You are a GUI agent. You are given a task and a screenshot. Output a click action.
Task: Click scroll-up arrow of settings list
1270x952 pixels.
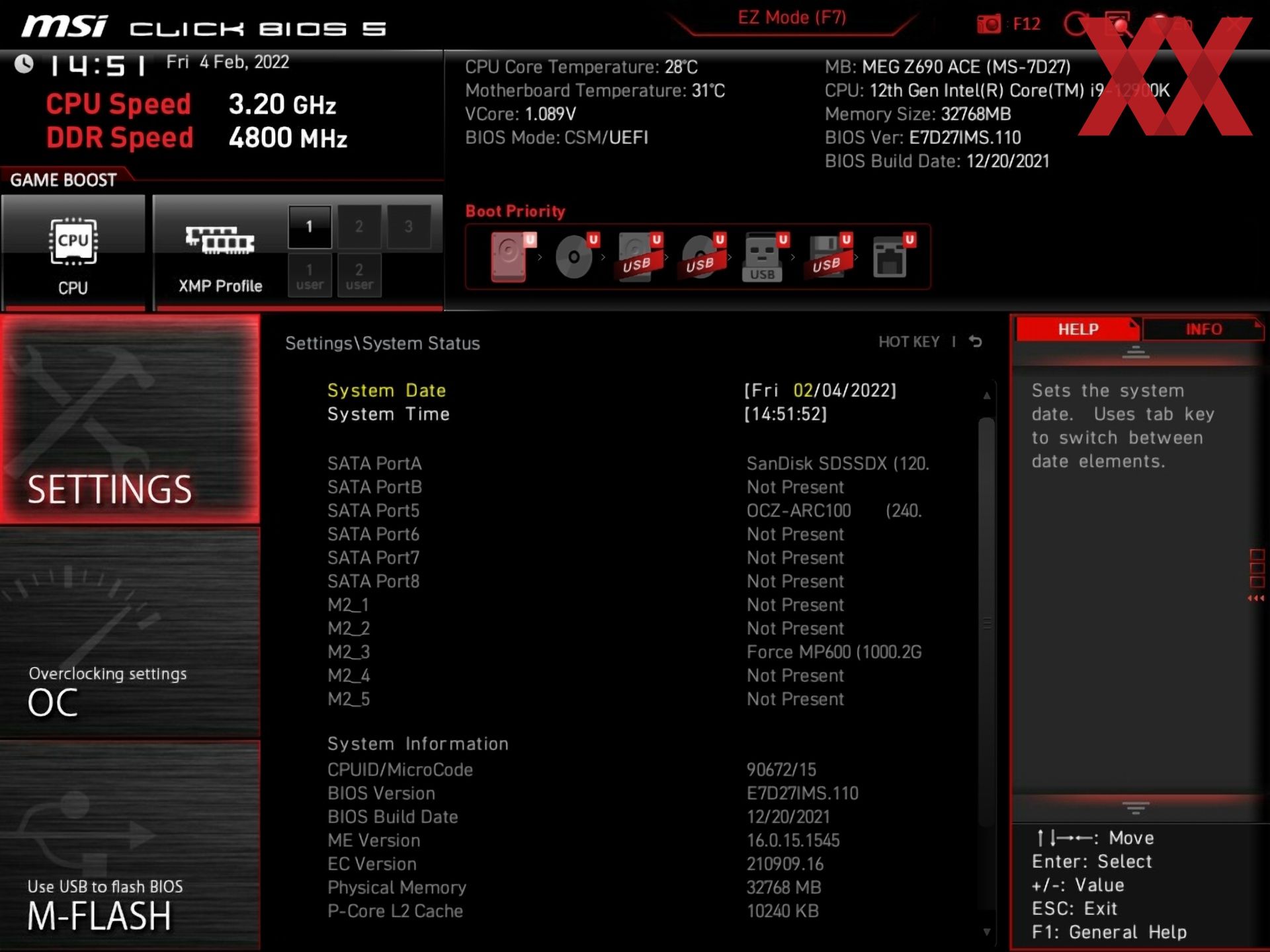pos(987,395)
